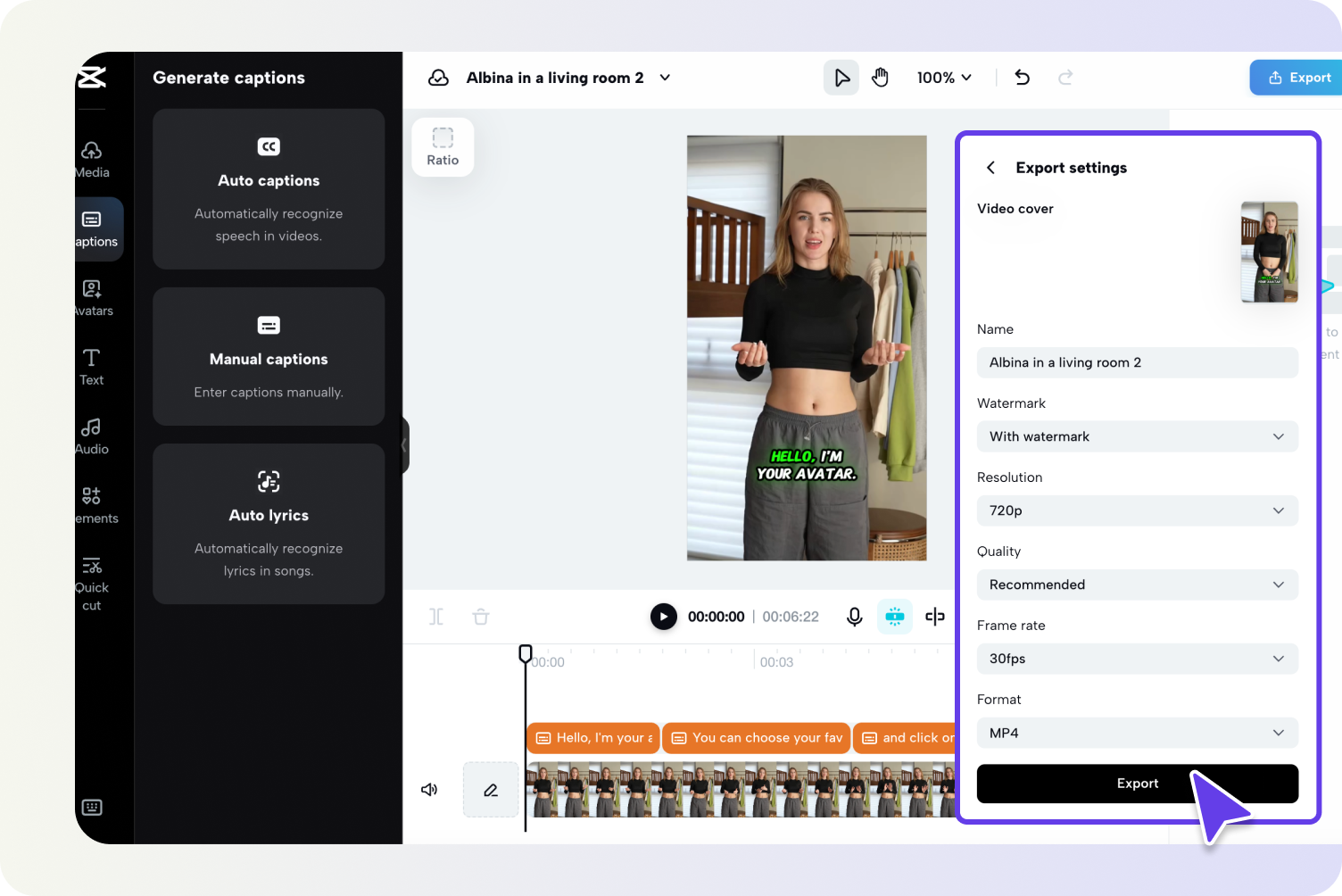
Task: Open the Ratio aspect settings
Action: (443, 147)
